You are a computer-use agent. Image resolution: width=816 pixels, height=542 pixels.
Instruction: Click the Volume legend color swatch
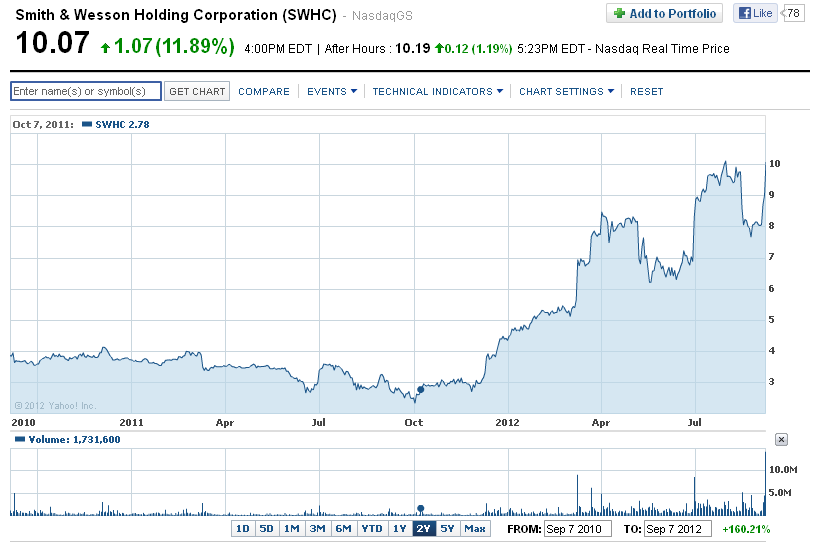tap(20, 439)
